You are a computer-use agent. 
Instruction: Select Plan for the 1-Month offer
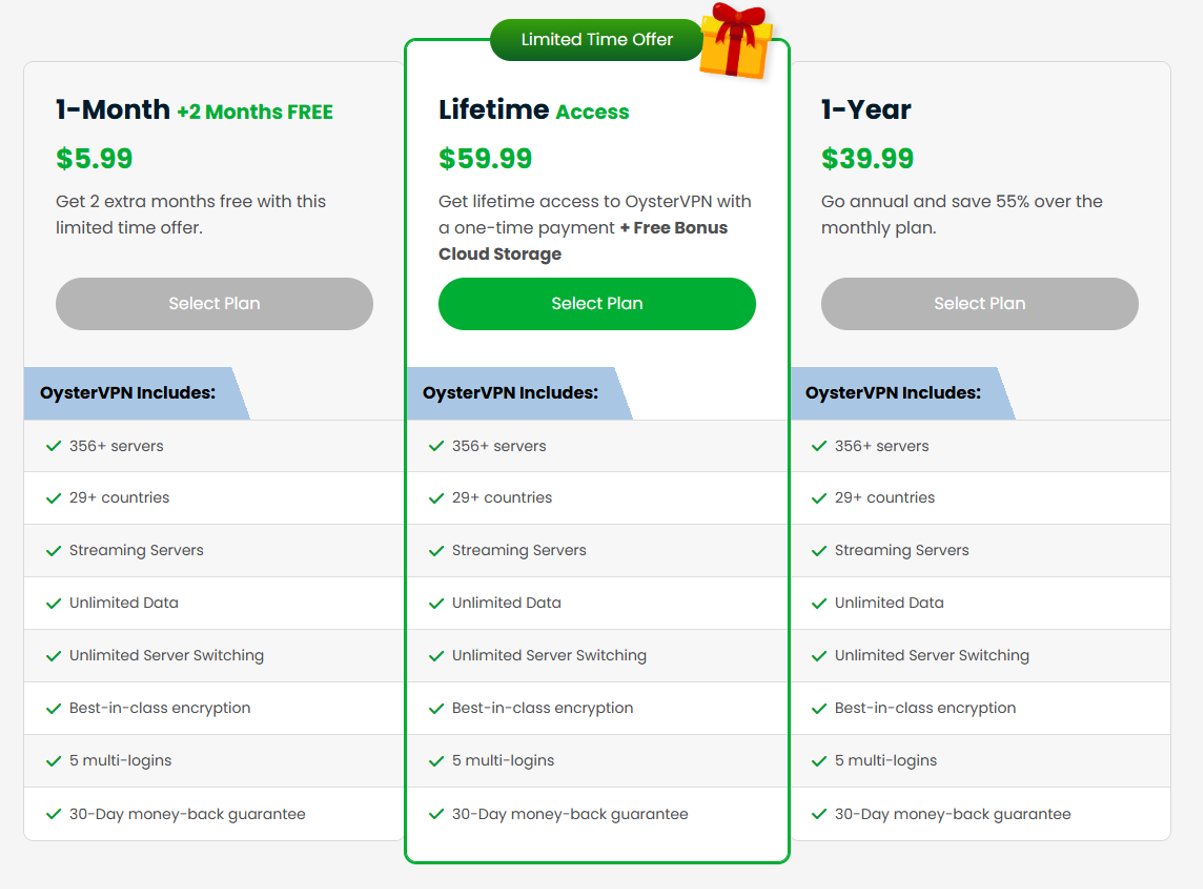pyautogui.click(x=213, y=303)
